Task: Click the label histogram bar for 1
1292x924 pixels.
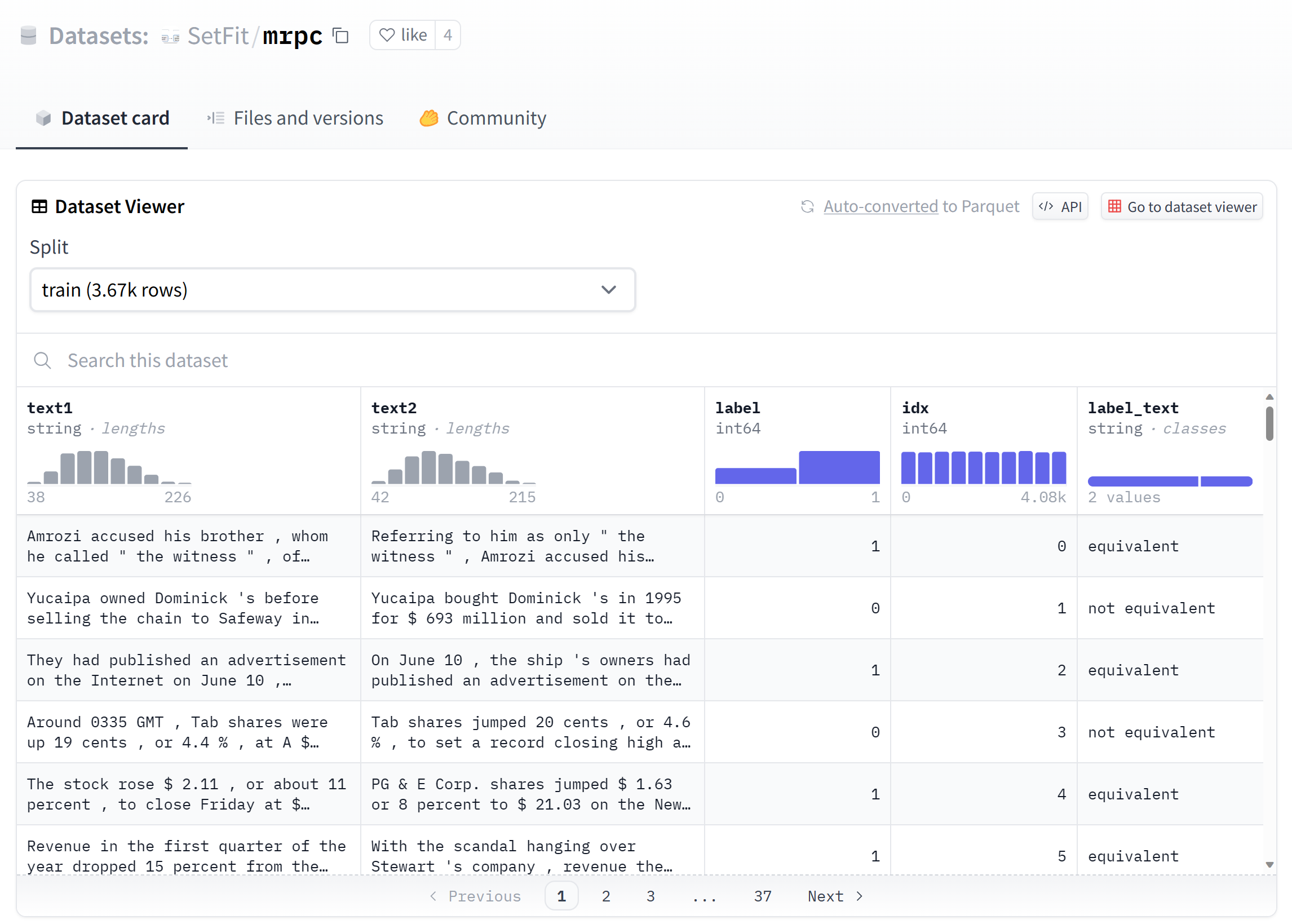Action: [839, 467]
